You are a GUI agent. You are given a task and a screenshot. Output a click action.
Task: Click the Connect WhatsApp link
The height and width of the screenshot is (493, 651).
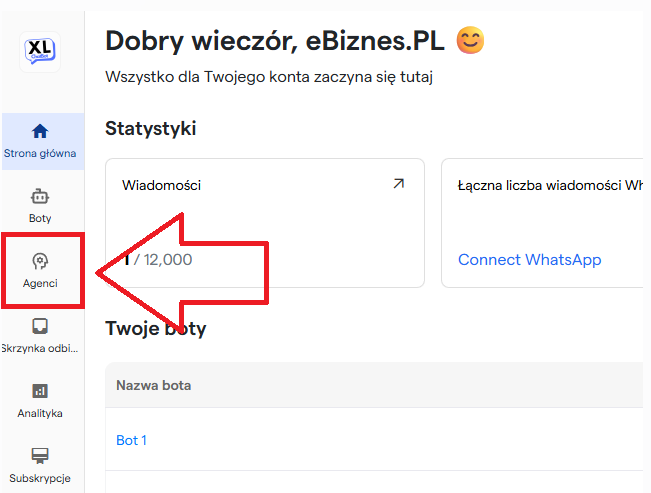[529, 259]
